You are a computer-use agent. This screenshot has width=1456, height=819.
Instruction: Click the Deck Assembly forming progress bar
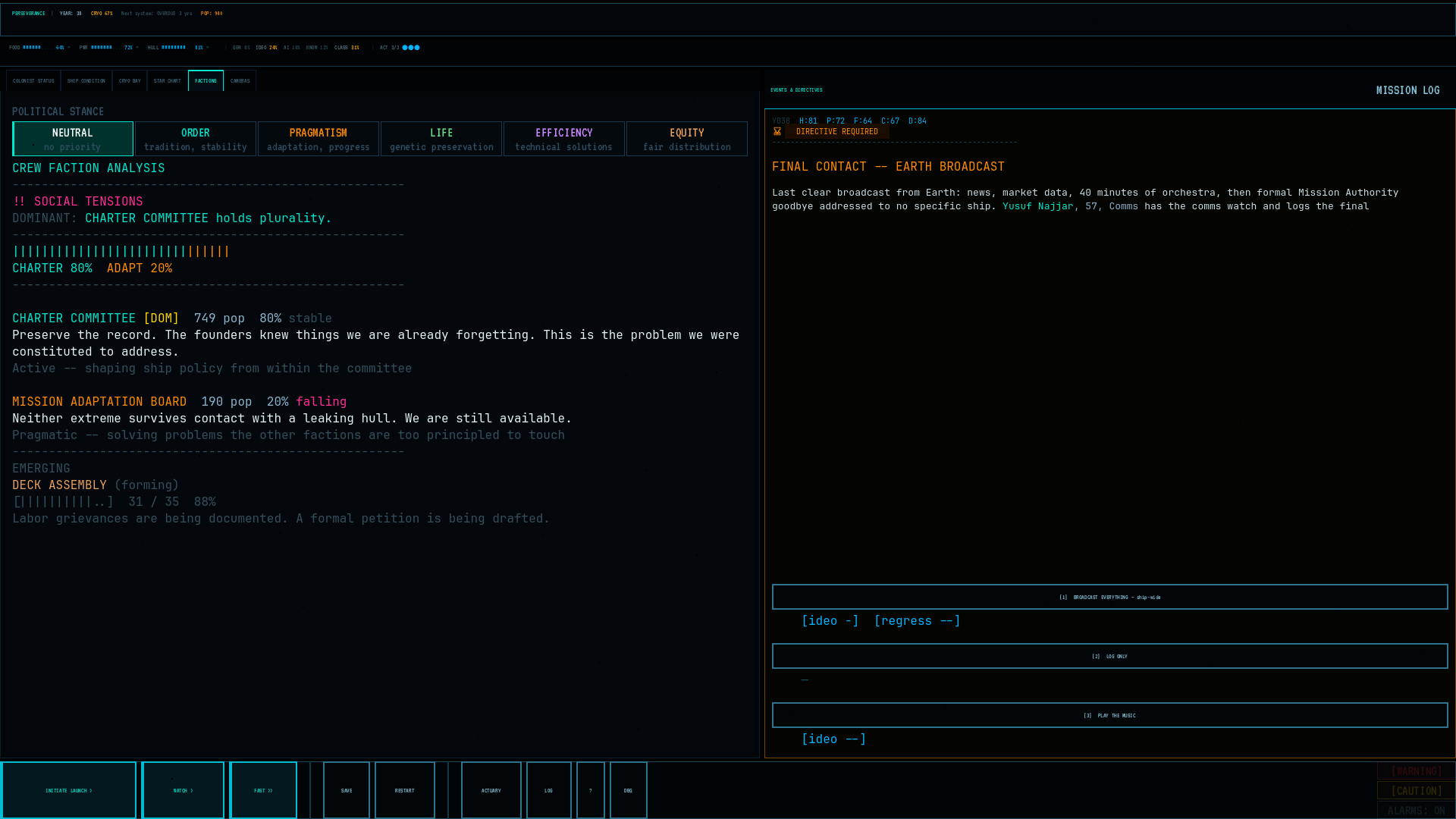63,502
